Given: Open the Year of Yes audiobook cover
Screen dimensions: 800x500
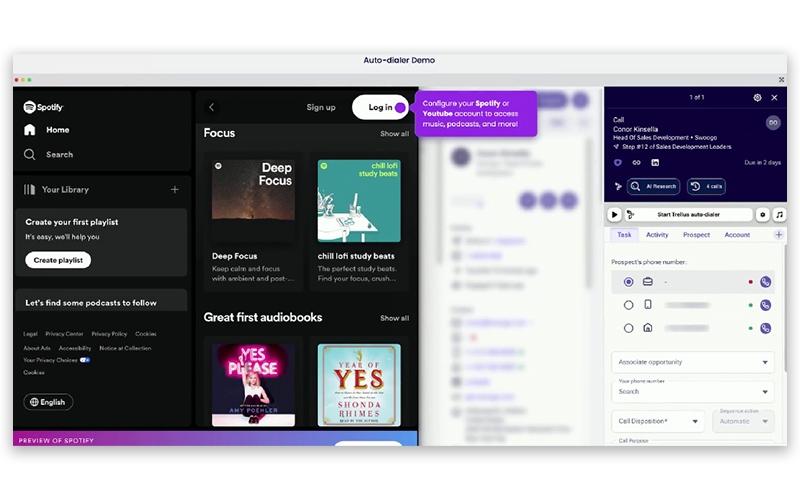Looking at the screenshot, I should pyautogui.click(x=359, y=385).
